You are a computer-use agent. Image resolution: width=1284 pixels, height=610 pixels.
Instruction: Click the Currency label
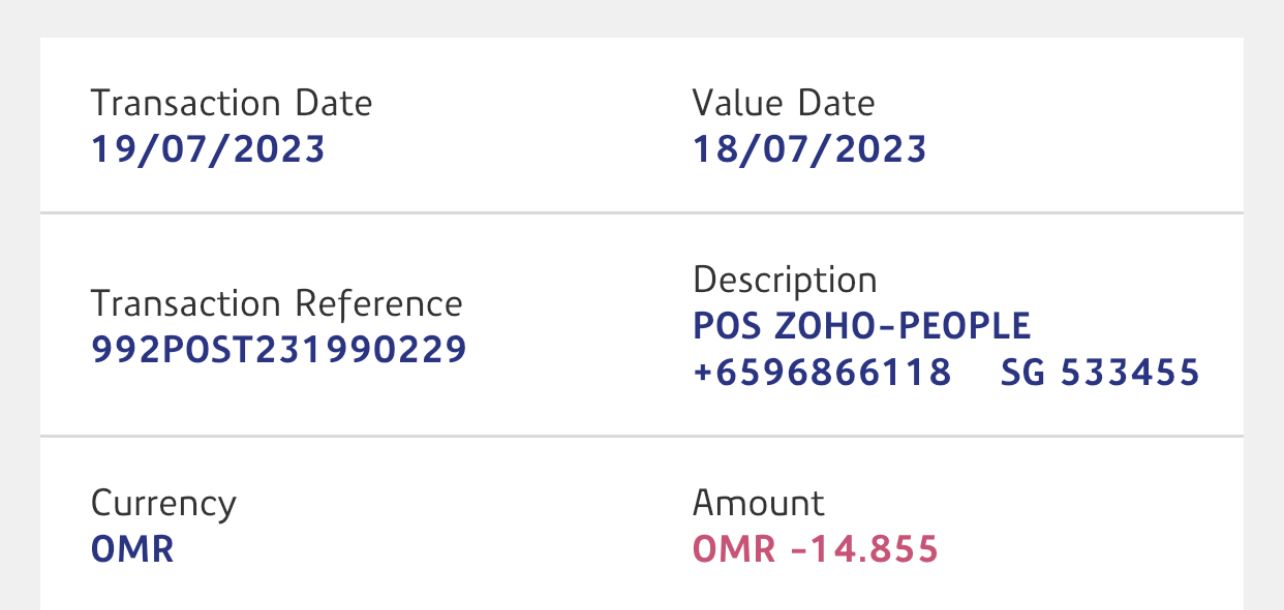pos(163,503)
